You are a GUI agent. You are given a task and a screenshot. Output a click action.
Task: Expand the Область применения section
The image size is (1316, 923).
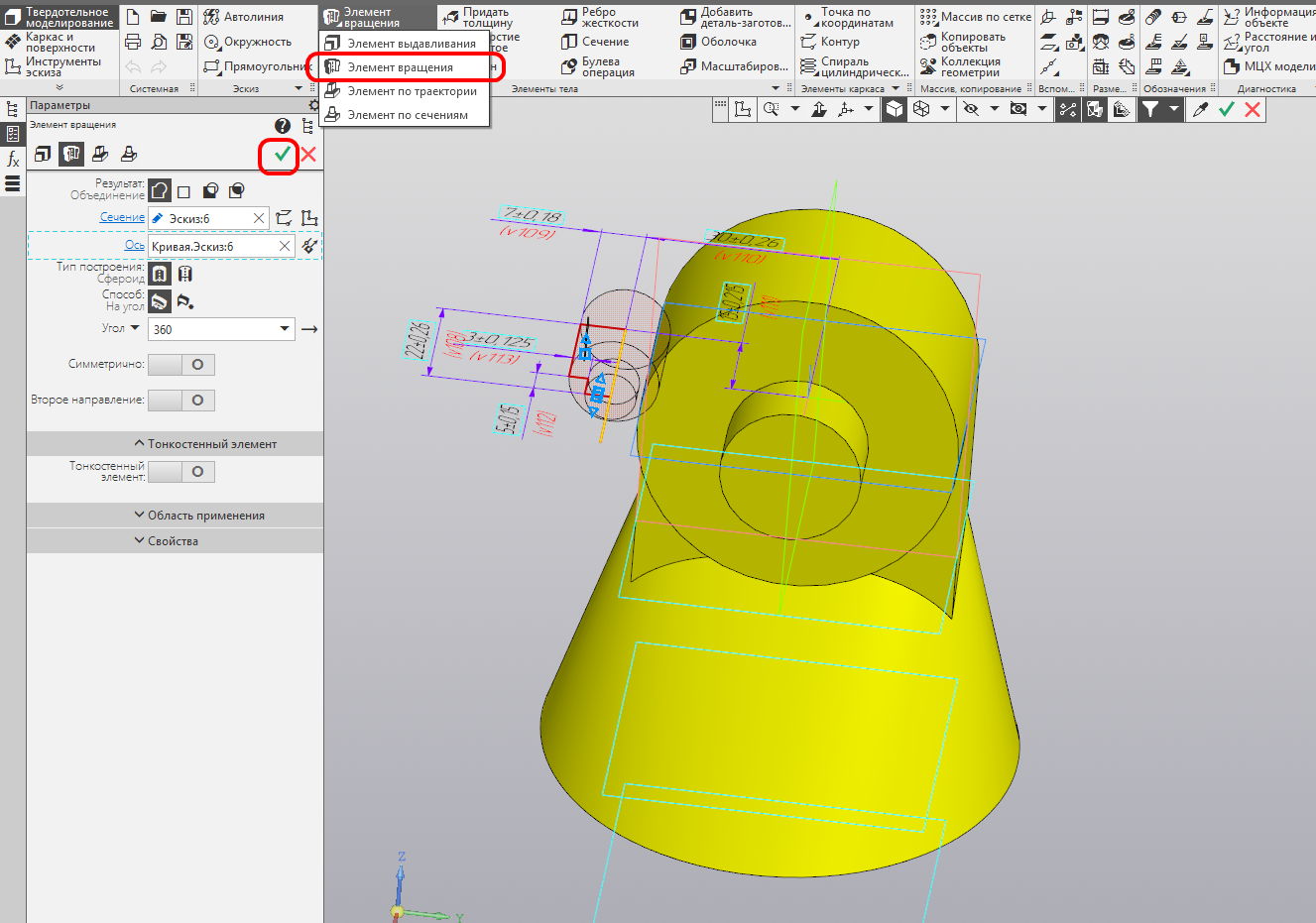(x=175, y=516)
